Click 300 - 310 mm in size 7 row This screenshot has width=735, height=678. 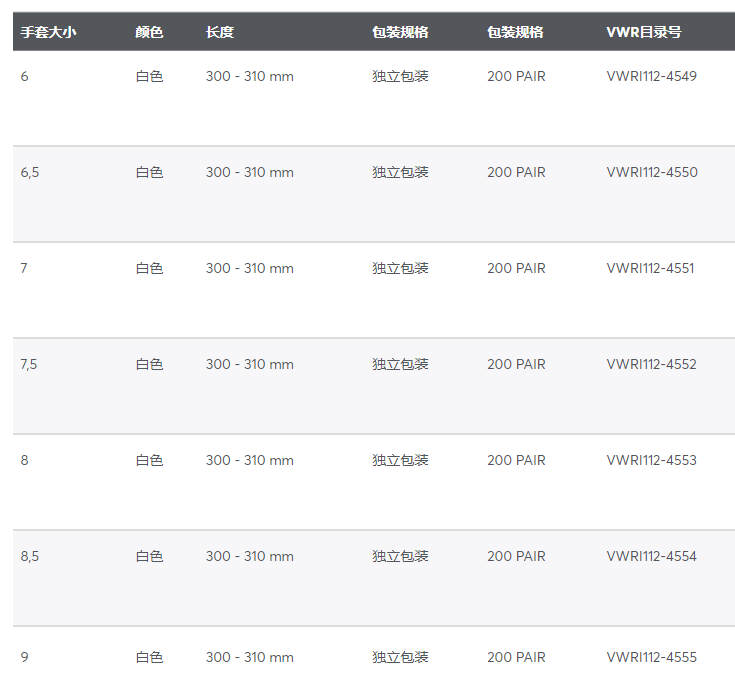(249, 268)
